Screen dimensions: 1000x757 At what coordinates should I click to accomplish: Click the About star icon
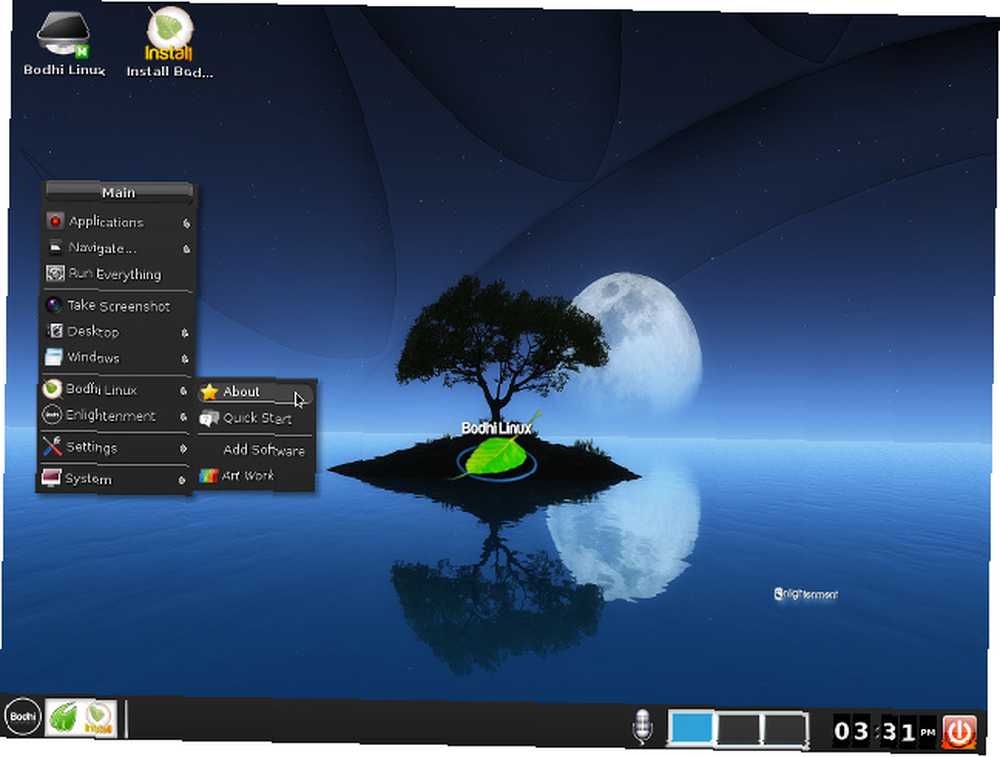[209, 392]
